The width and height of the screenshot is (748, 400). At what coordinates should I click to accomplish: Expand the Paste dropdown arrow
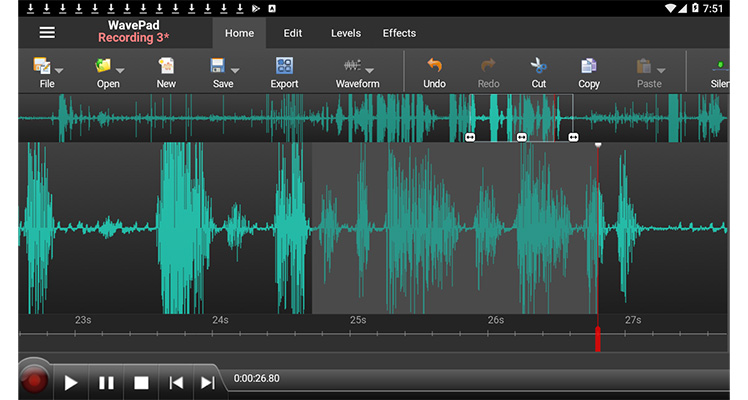coord(661,71)
